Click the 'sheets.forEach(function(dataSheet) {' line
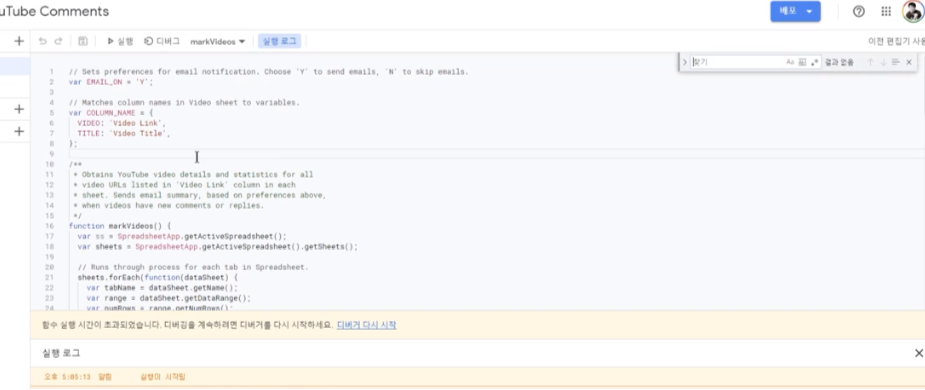 coord(158,277)
